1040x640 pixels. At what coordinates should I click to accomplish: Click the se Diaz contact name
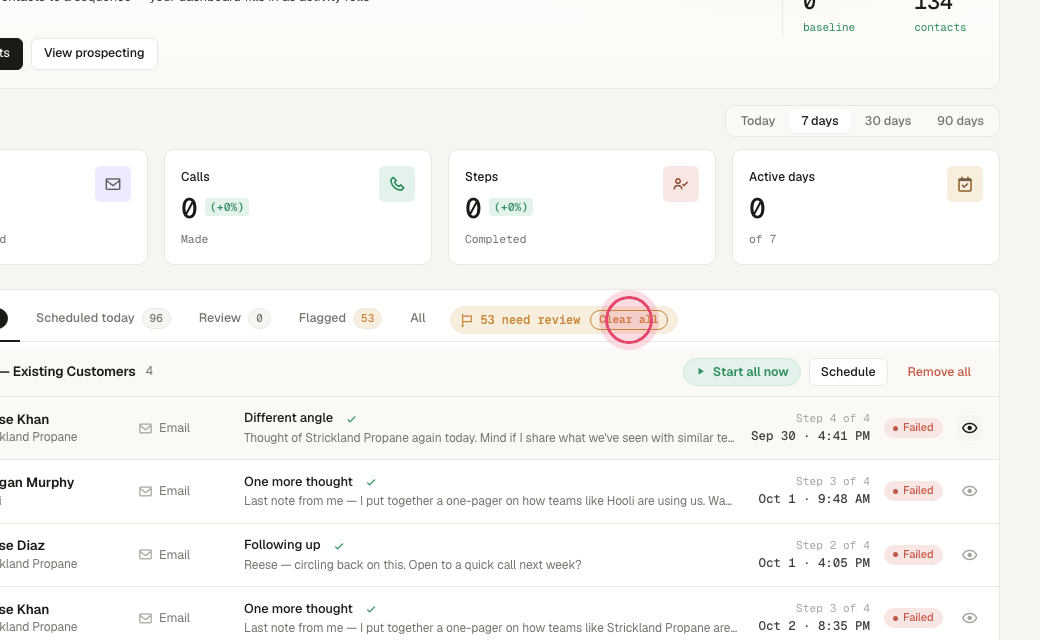(x=23, y=546)
